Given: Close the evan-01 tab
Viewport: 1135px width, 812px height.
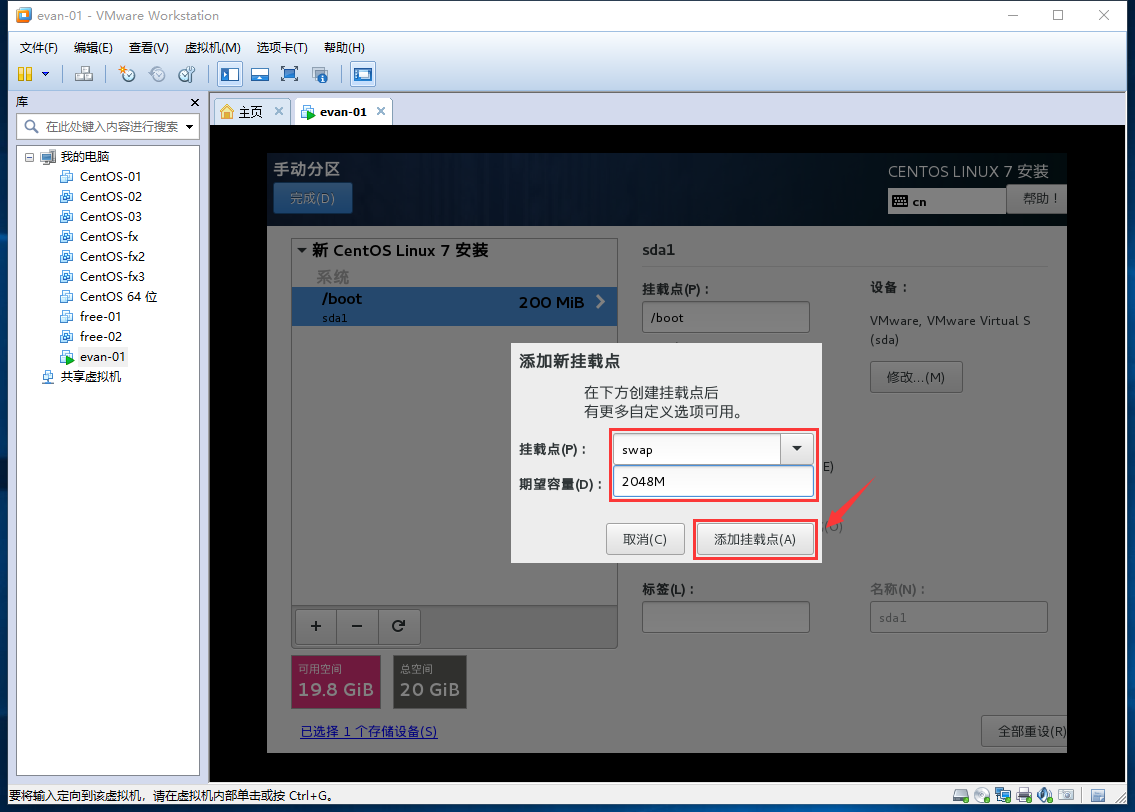Looking at the screenshot, I should pos(381,111).
